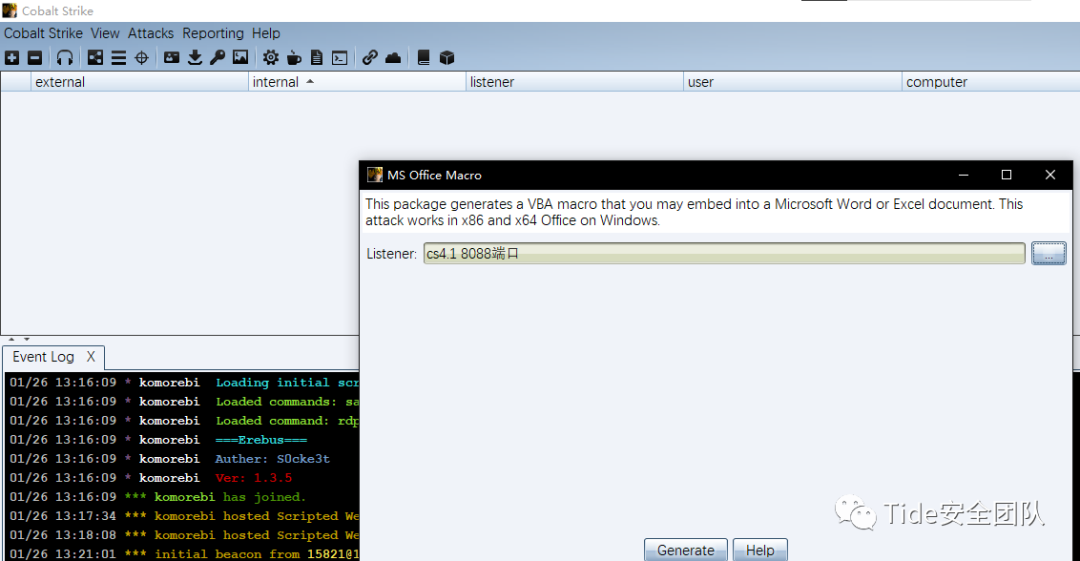The image size is (1080, 561).
Task: Click Help in MS Office Macro dialog
Action: point(760,550)
